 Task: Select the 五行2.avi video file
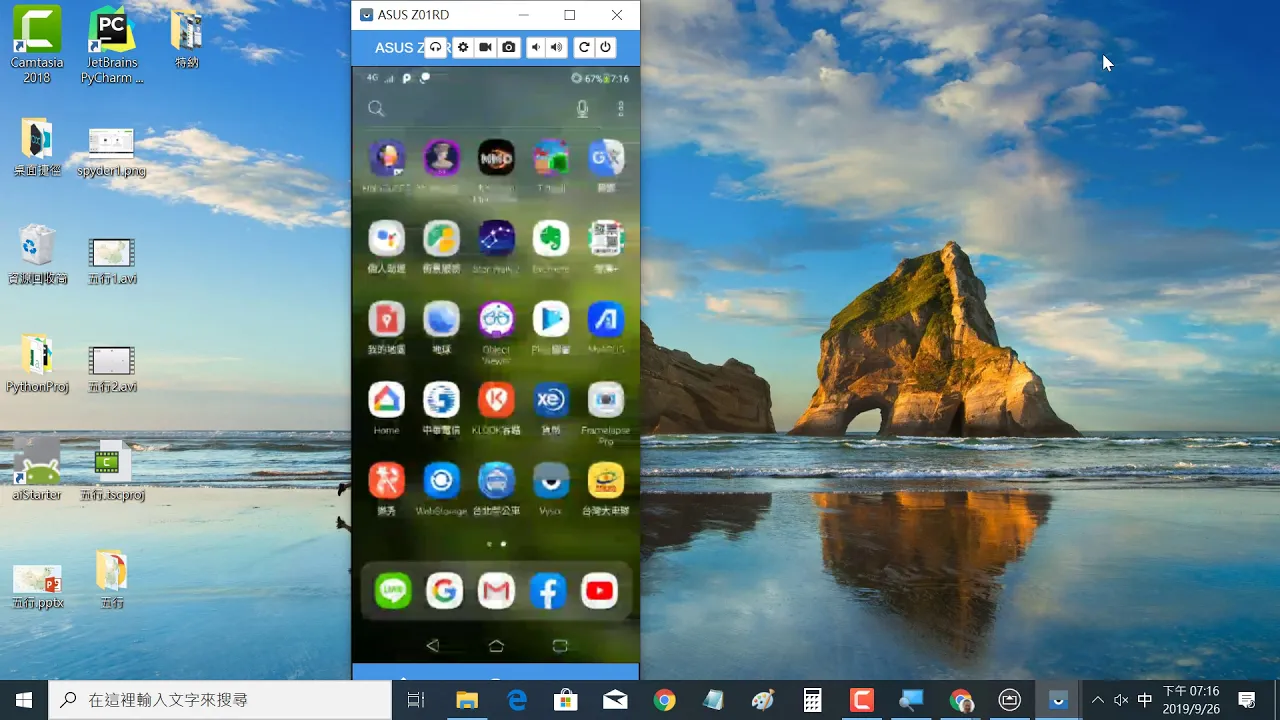(112, 369)
